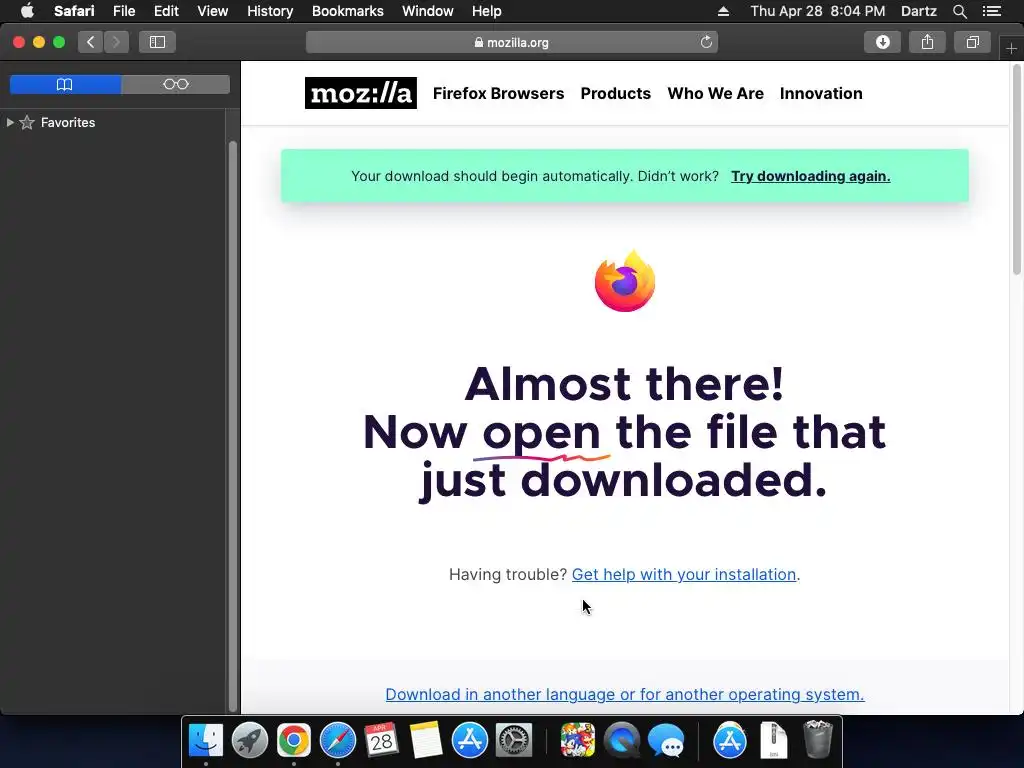Click the Dartz user name
Viewport: 1024px width, 768px height.
tap(918, 11)
